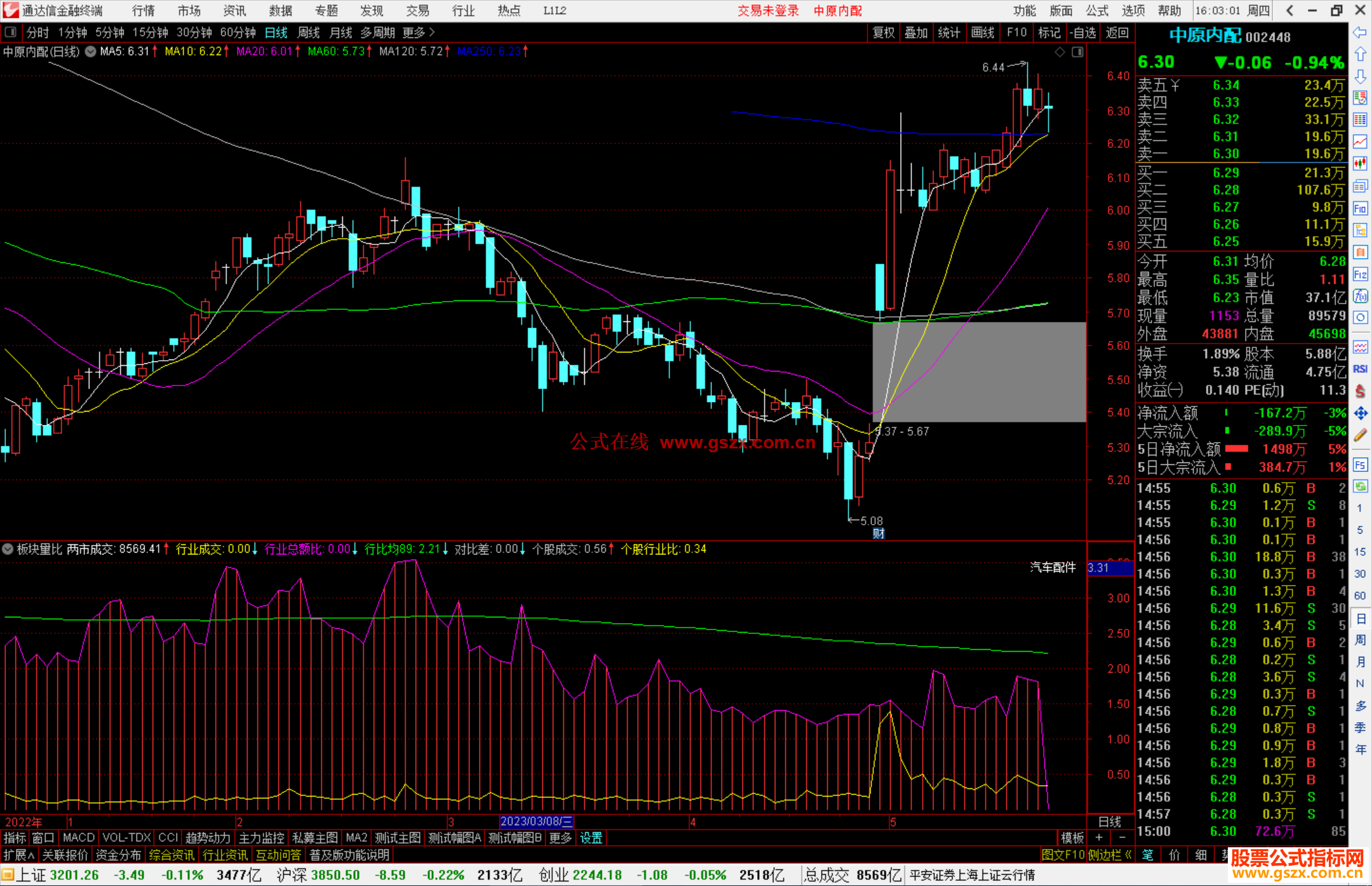Click the 复权 button in chart toolbar
Viewport: 1372px width, 886px height.
tap(883, 32)
